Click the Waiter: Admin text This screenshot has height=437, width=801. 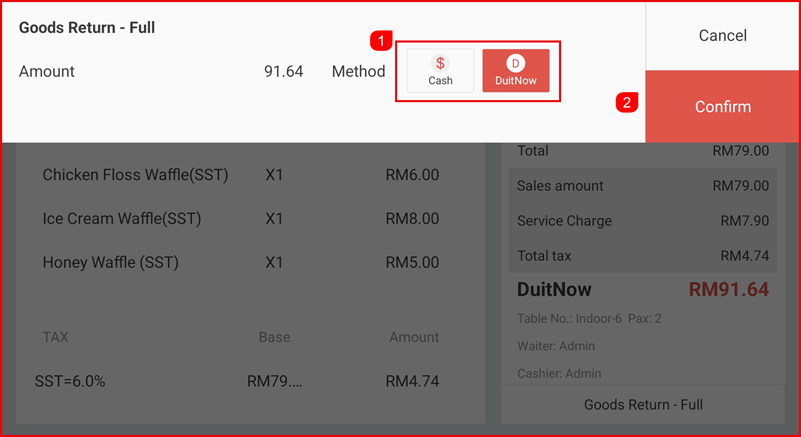click(556, 346)
